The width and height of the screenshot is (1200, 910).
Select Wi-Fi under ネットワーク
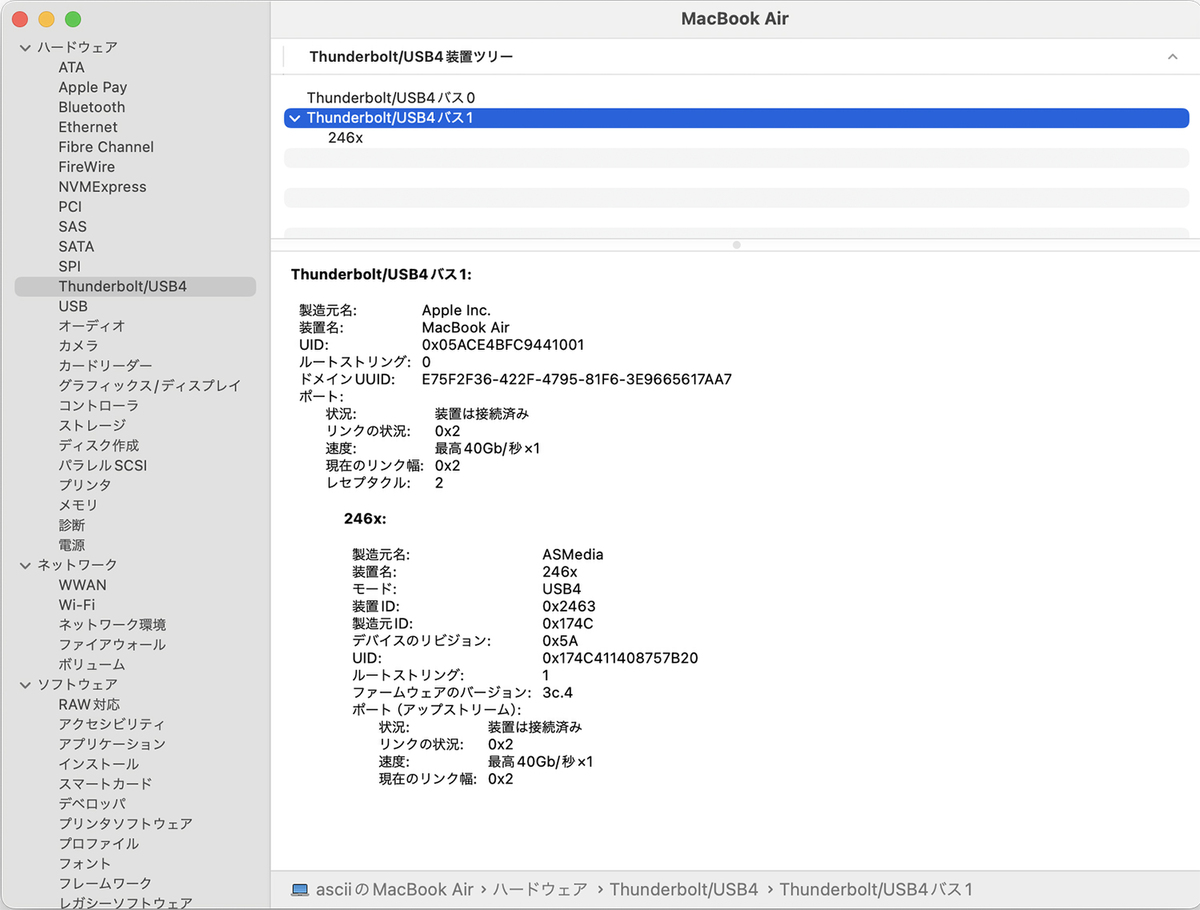77,605
